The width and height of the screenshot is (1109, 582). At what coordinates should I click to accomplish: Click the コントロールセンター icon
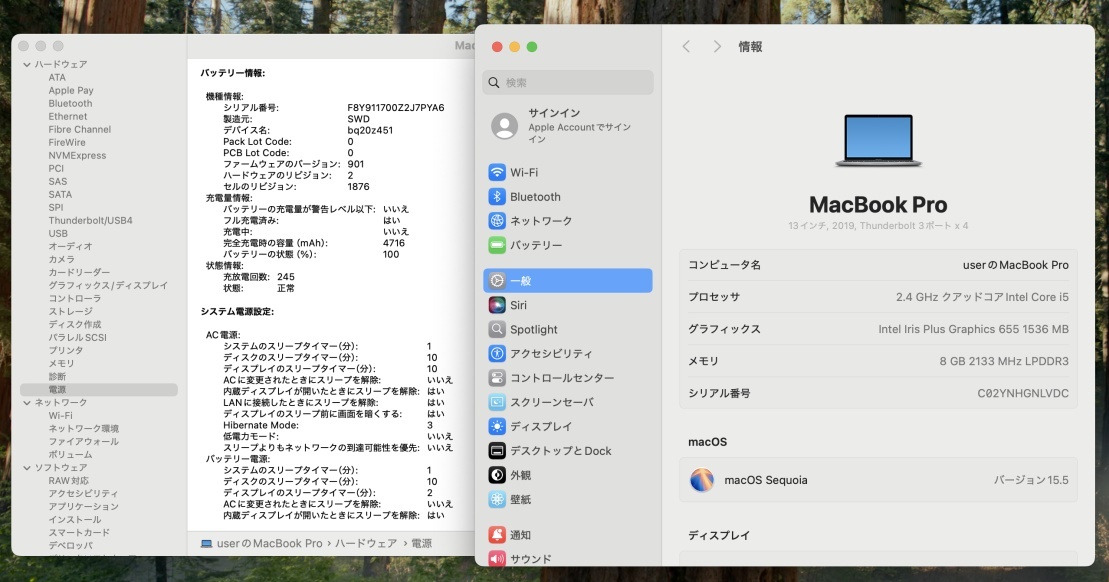click(x=497, y=378)
